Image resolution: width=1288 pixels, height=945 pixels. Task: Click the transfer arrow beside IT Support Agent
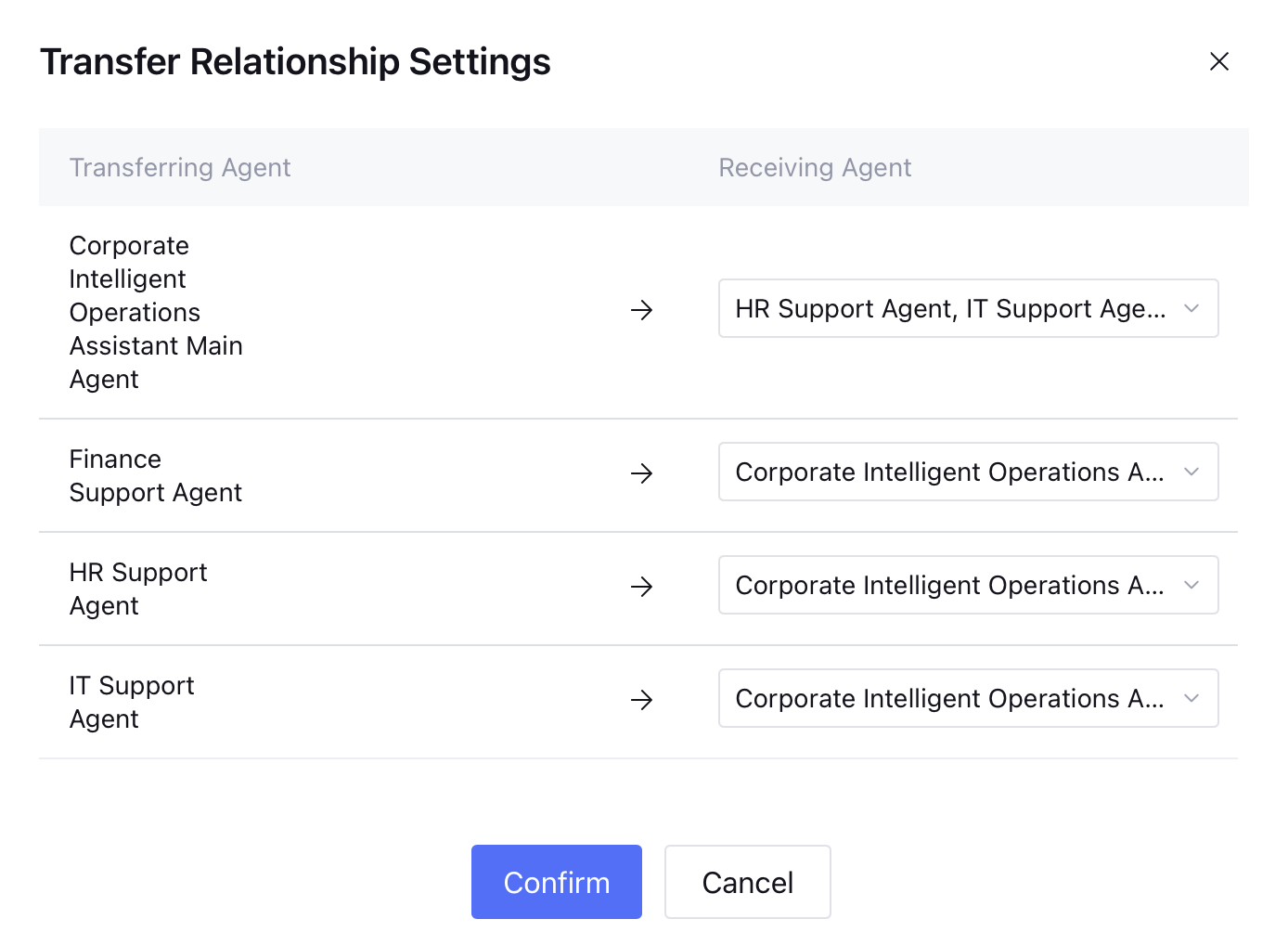642,700
